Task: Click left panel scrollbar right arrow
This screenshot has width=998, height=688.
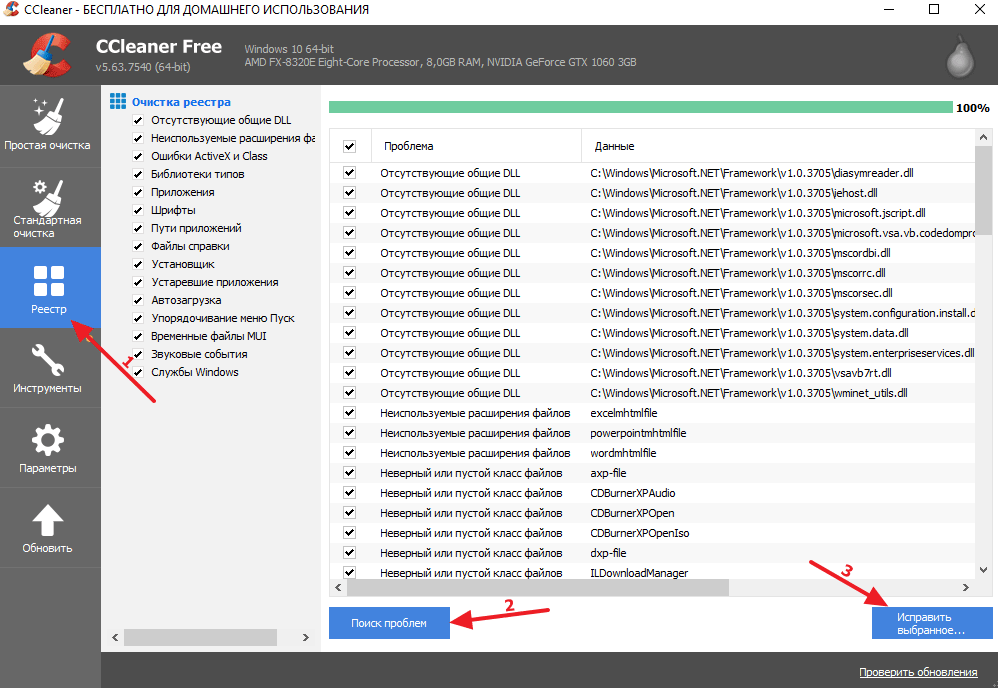Action: 306,637
